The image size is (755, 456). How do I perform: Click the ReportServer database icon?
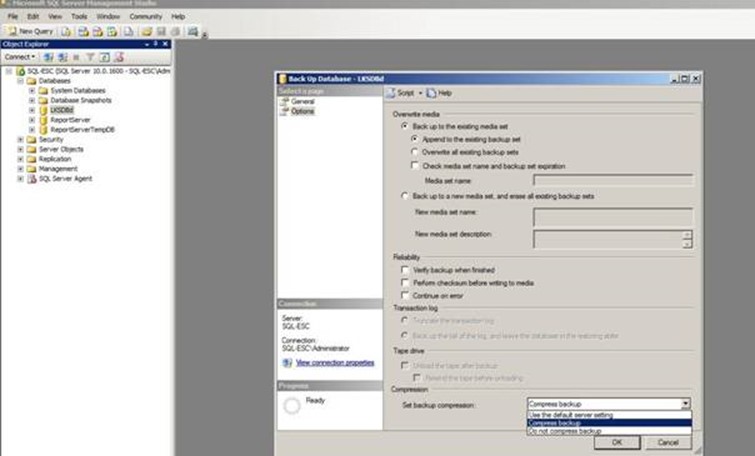43,120
